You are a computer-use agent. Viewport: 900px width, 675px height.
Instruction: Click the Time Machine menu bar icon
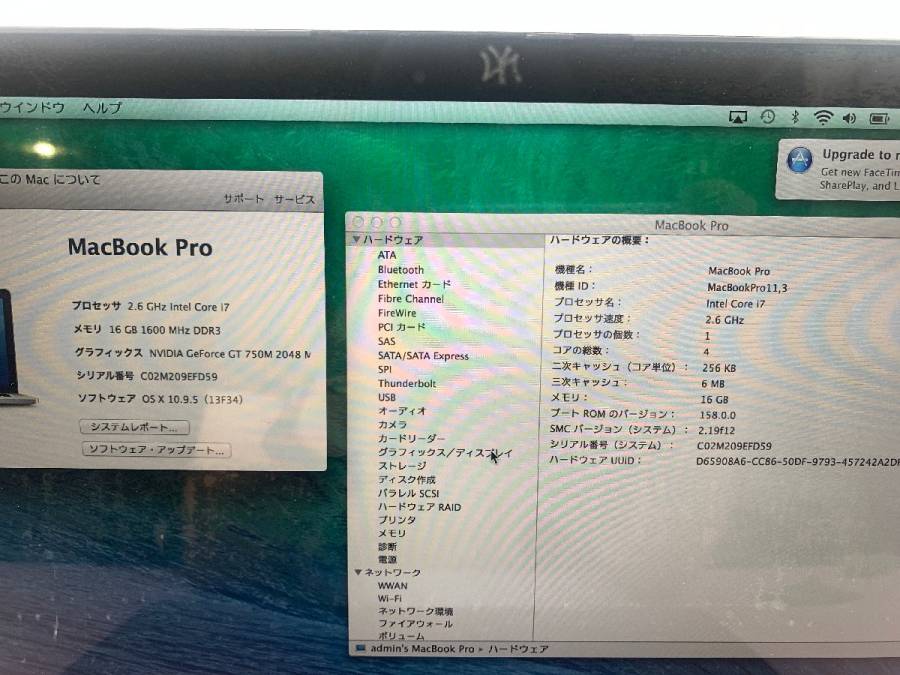767,117
